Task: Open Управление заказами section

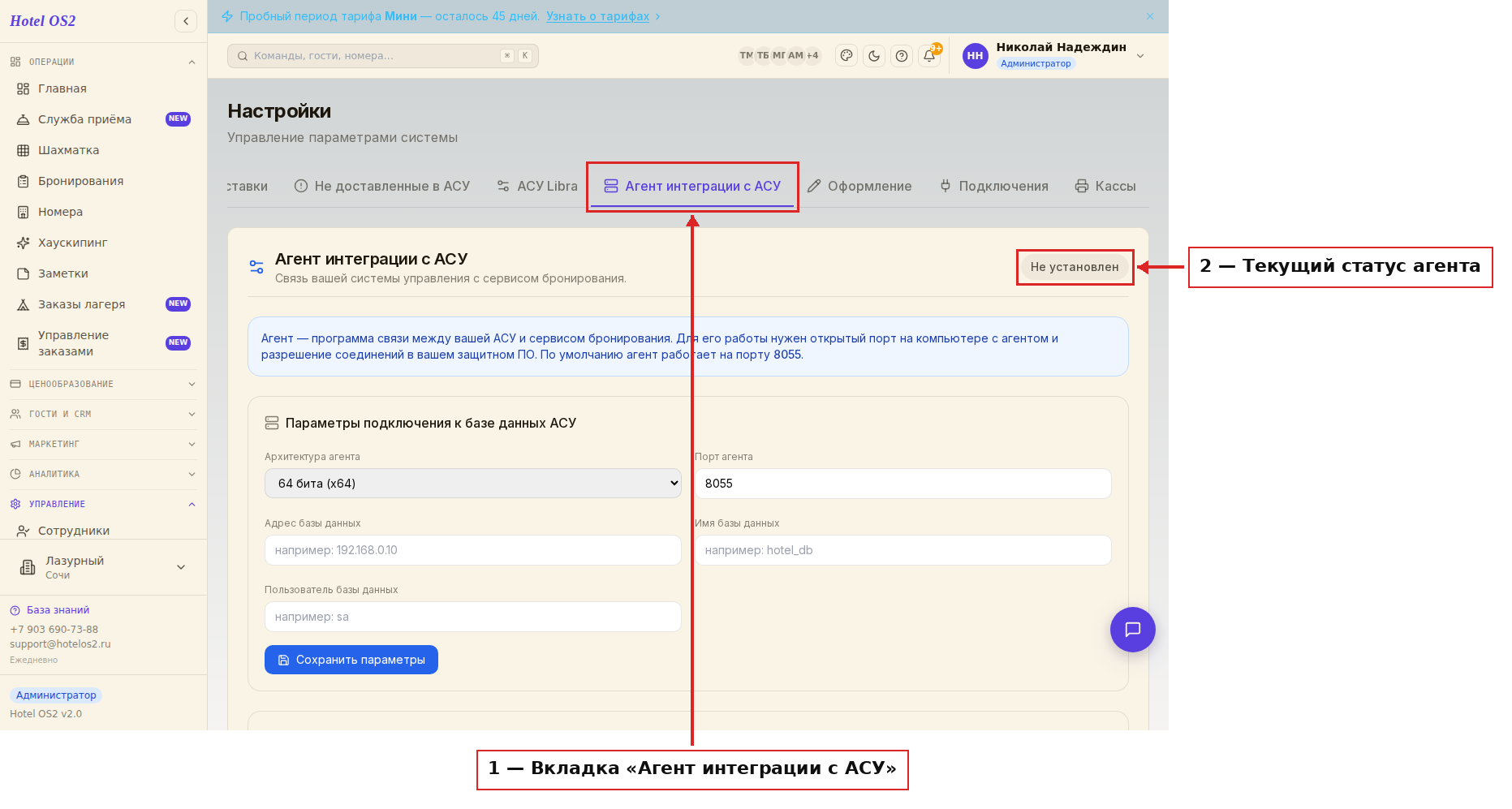Action: 103,343
